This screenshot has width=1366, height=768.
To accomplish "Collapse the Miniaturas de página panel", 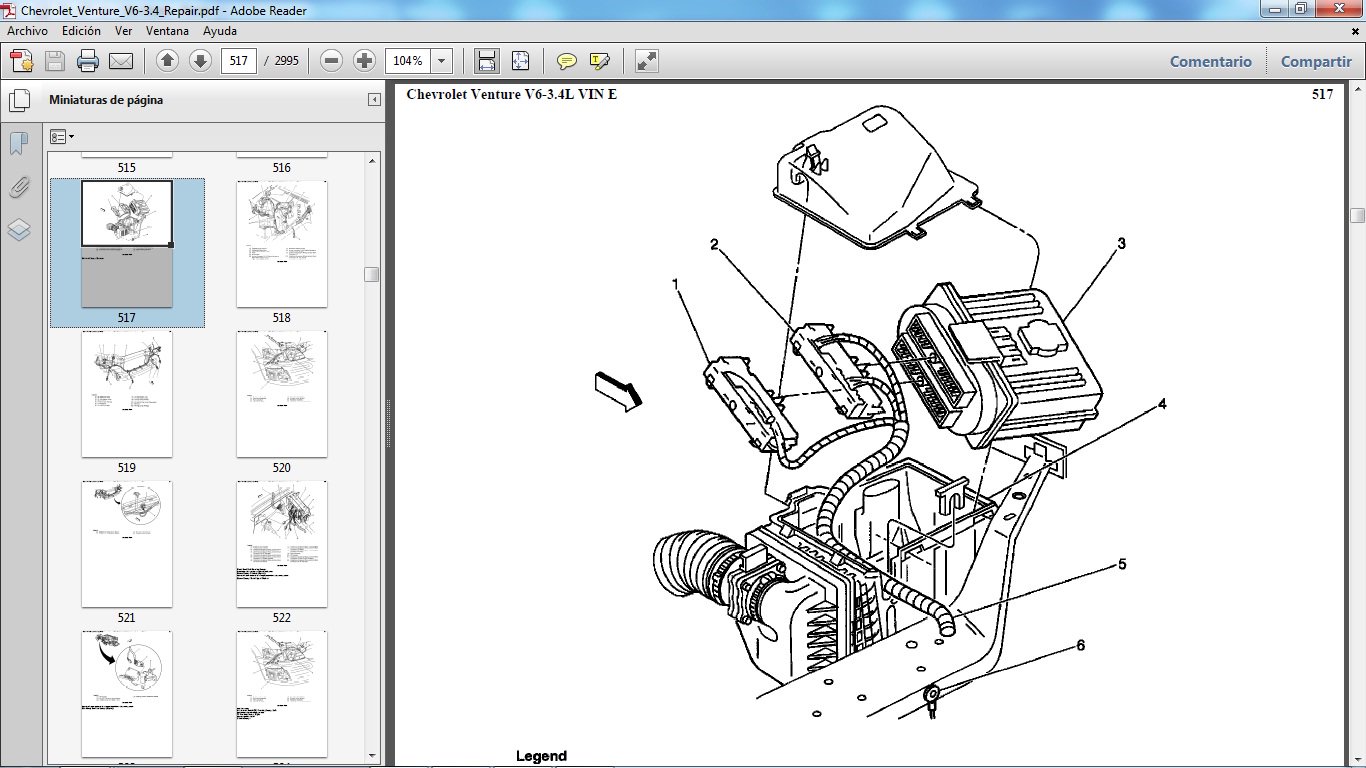I will pos(374,100).
